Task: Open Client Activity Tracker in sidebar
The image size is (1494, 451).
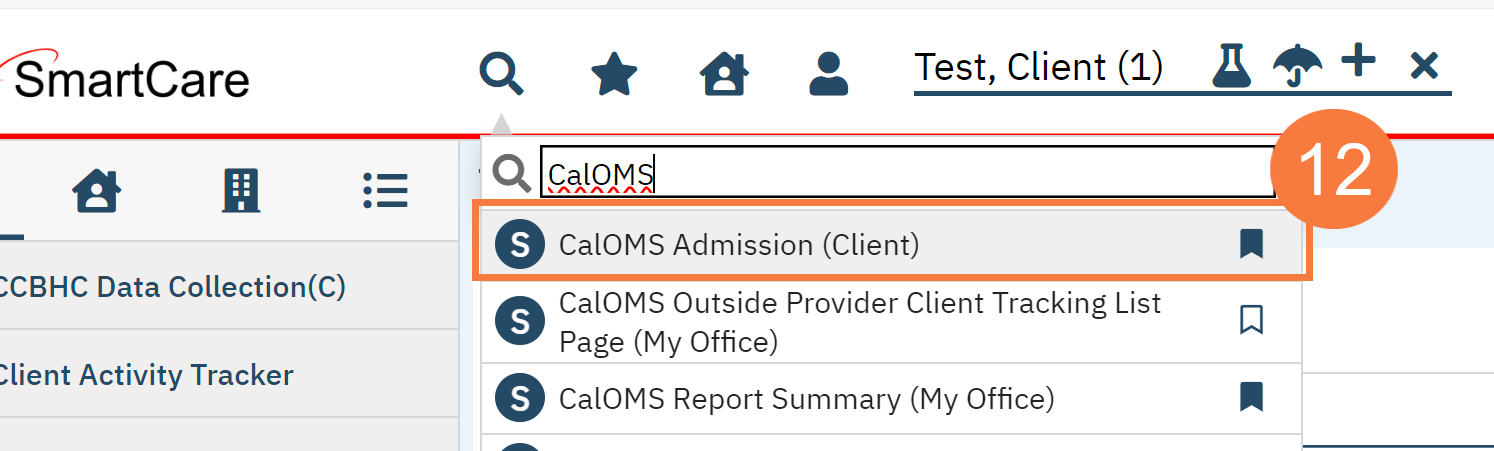Action: point(145,375)
